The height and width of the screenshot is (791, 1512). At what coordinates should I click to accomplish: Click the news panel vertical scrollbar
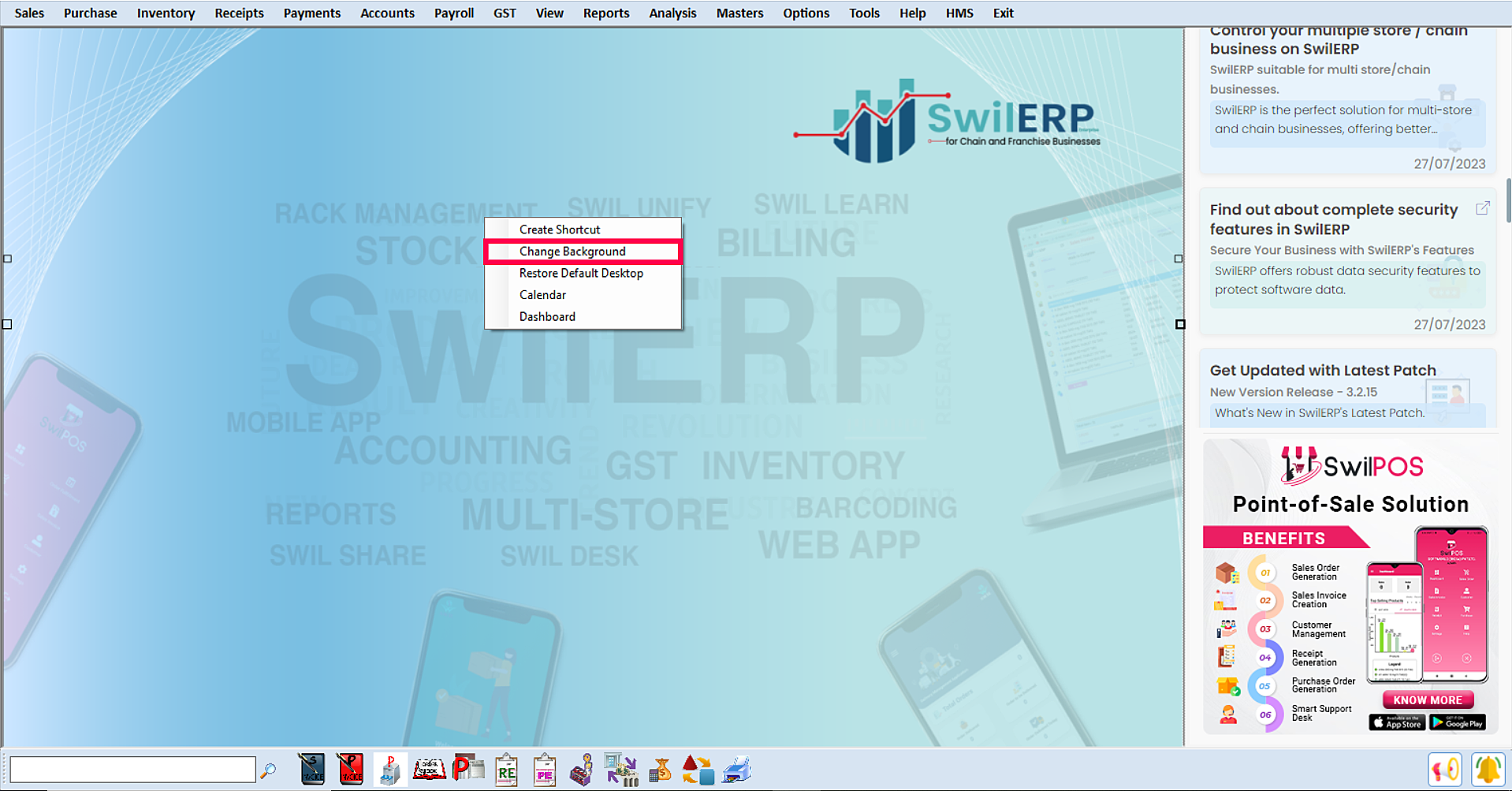click(x=1508, y=200)
